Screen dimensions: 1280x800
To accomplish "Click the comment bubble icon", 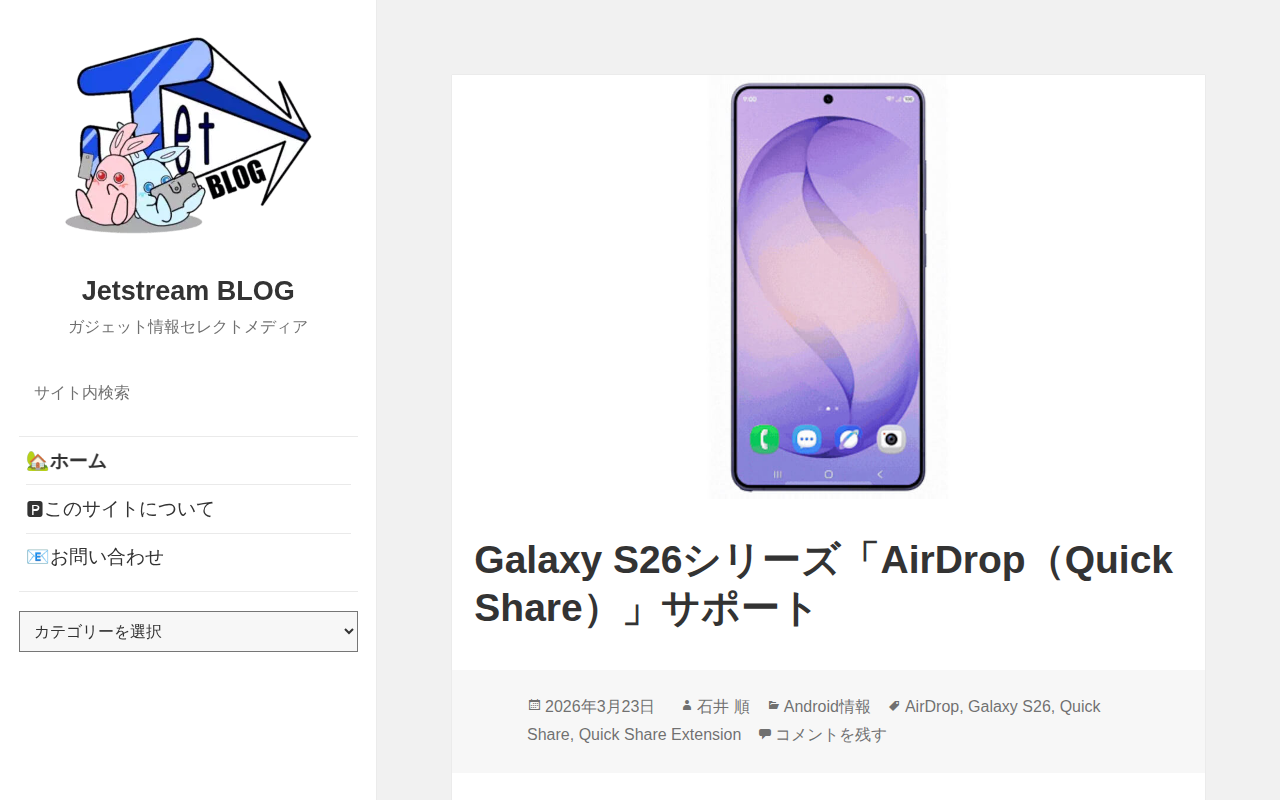I will [x=765, y=734].
